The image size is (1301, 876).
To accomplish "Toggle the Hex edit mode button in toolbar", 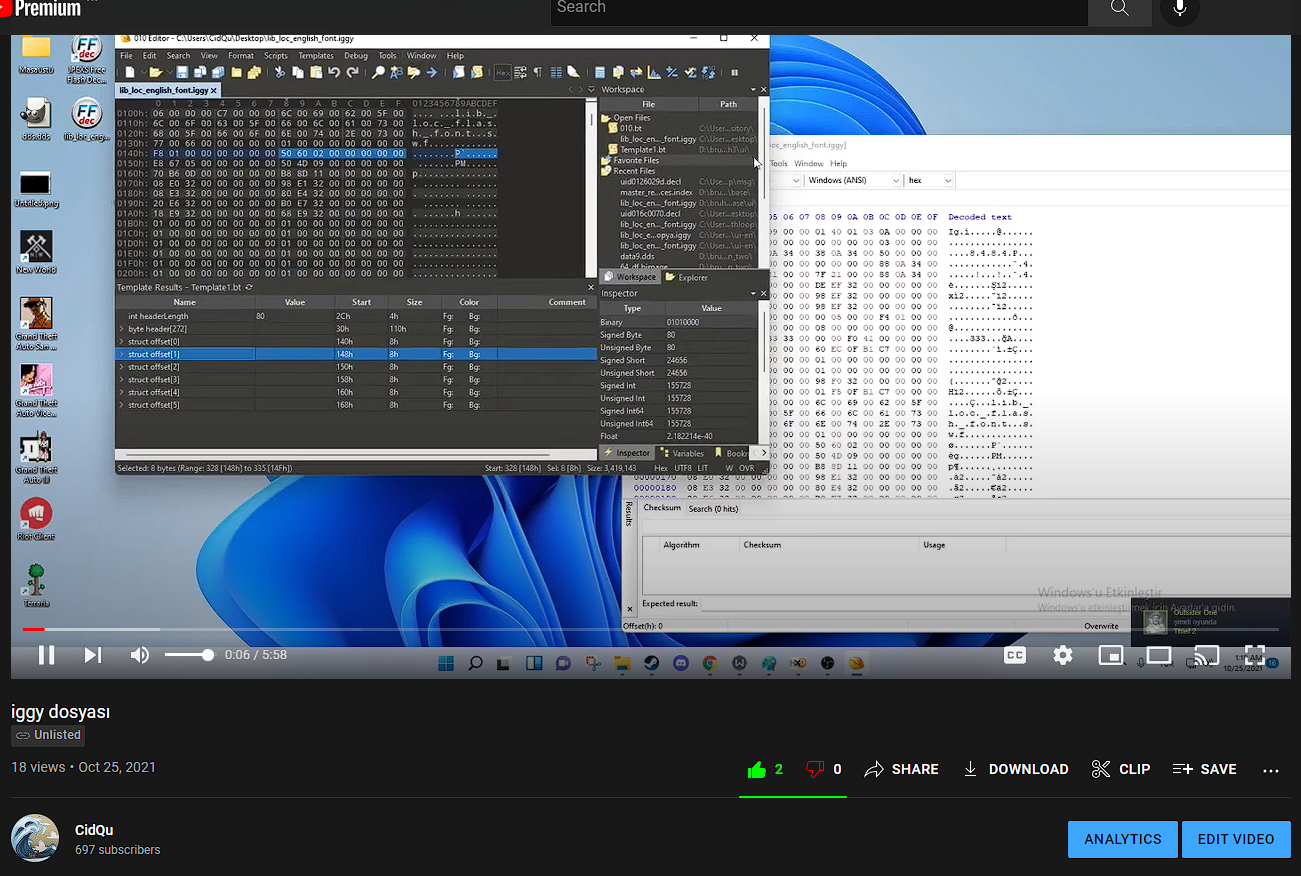I will [x=503, y=72].
